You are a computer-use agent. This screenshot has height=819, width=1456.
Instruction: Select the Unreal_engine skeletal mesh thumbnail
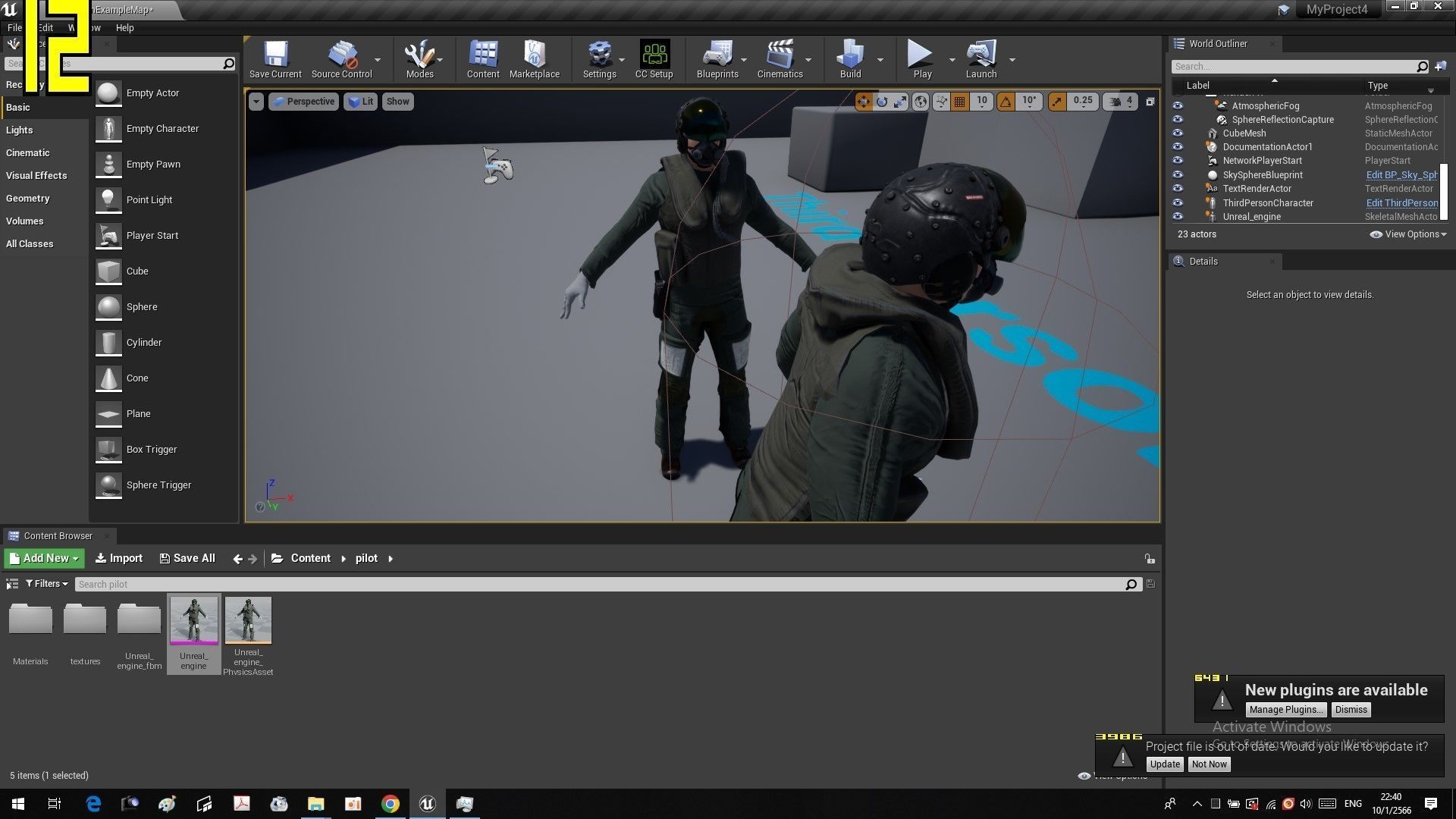193,633
